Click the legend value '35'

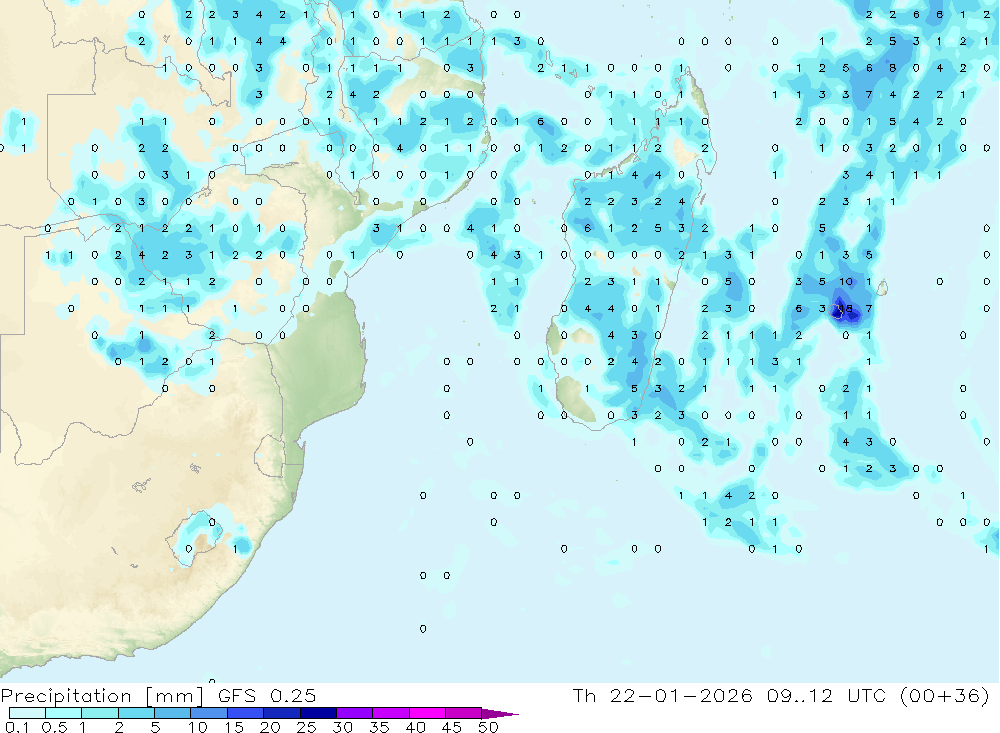pyautogui.click(x=379, y=727)
